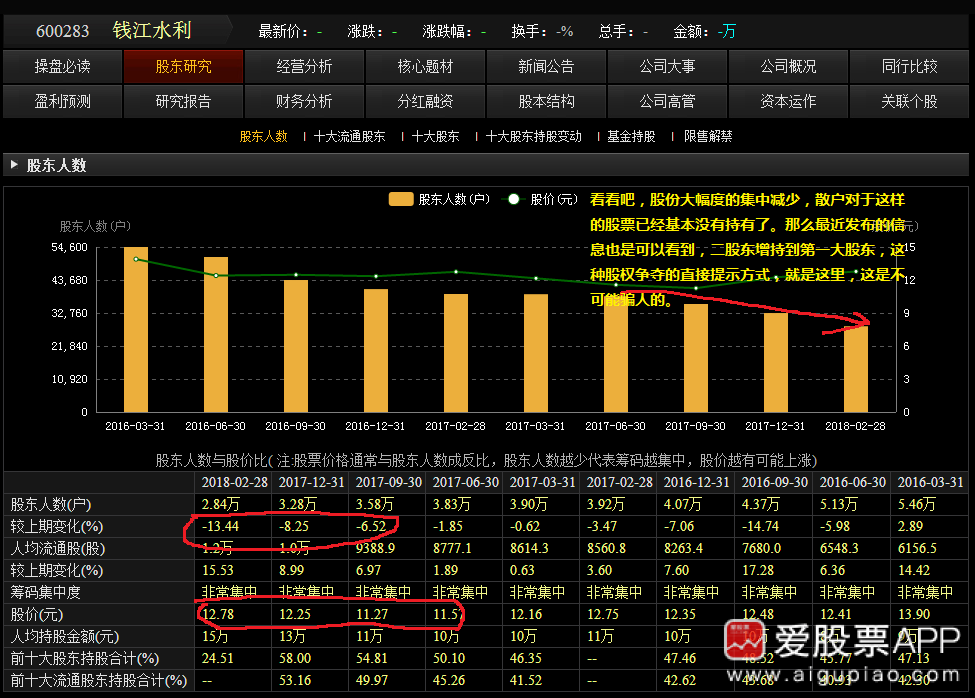Image resolution: width=975 pixels, height=698 pixels.
Task: Open 研究报告 tab
Action: tap(183, 101)
